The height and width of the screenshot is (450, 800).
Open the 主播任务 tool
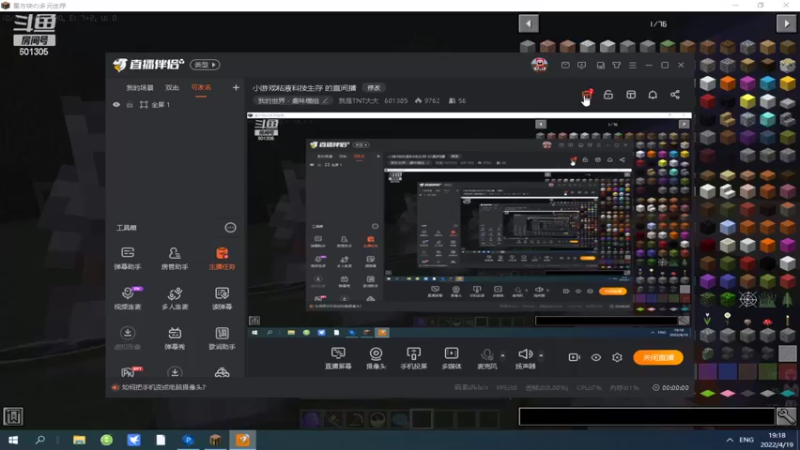coord(222,258)
